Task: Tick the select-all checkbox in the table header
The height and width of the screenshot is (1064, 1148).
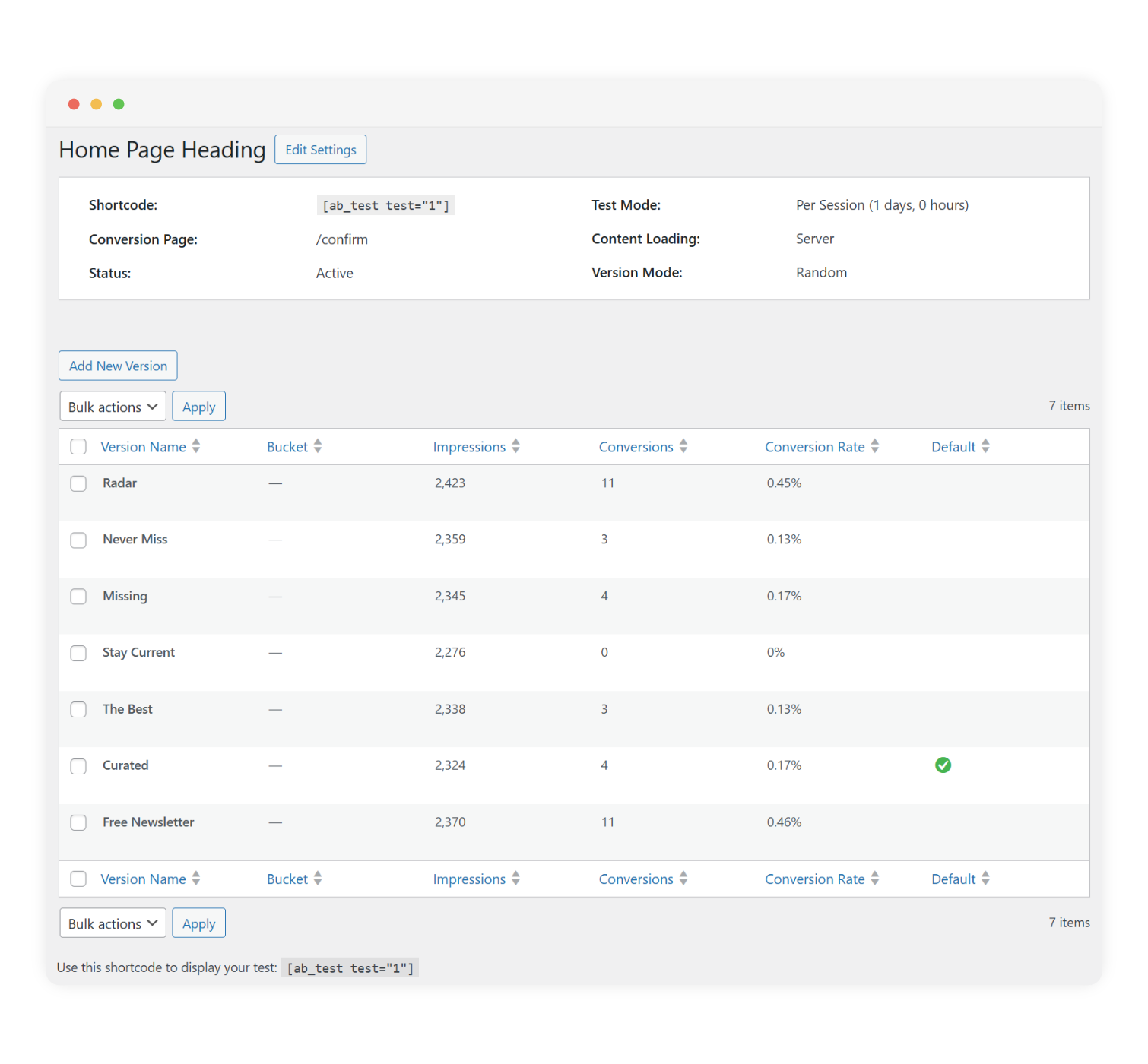Action: 78,447
